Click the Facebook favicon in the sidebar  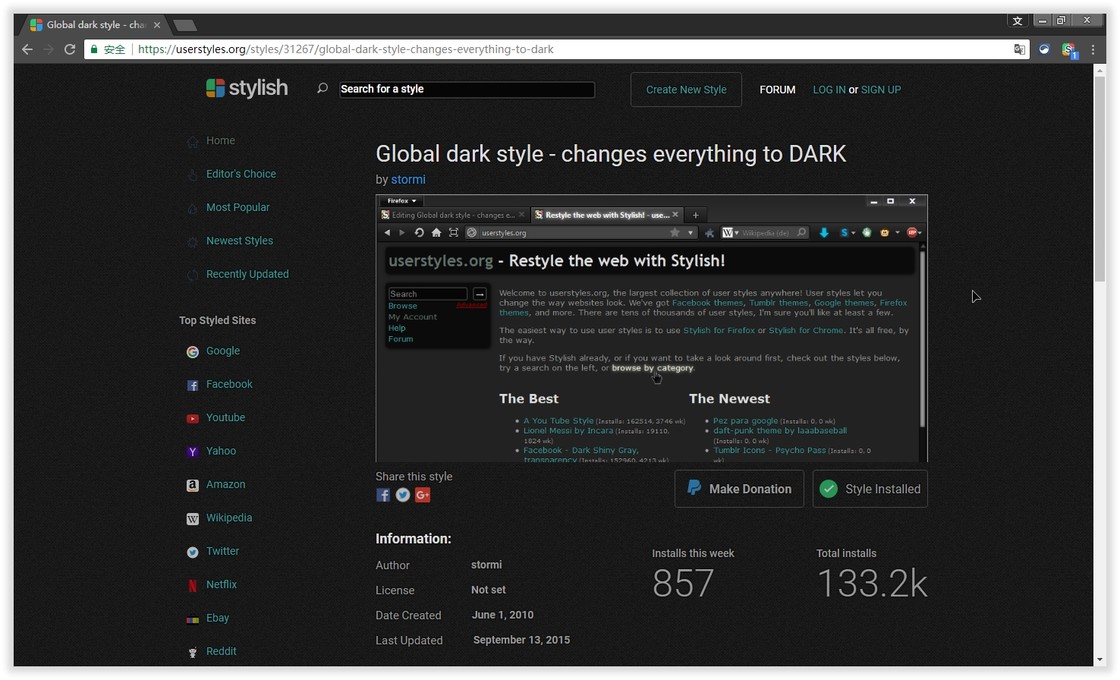[192, 385]
